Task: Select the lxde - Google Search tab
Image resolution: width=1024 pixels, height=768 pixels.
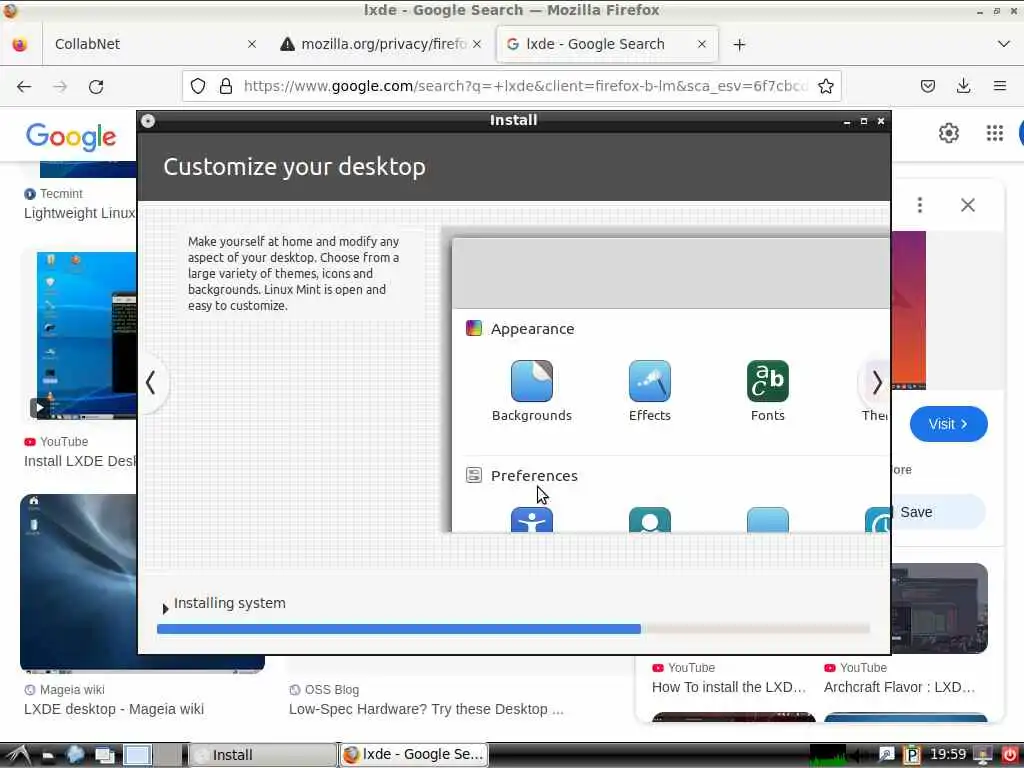Action: (607, 44)
